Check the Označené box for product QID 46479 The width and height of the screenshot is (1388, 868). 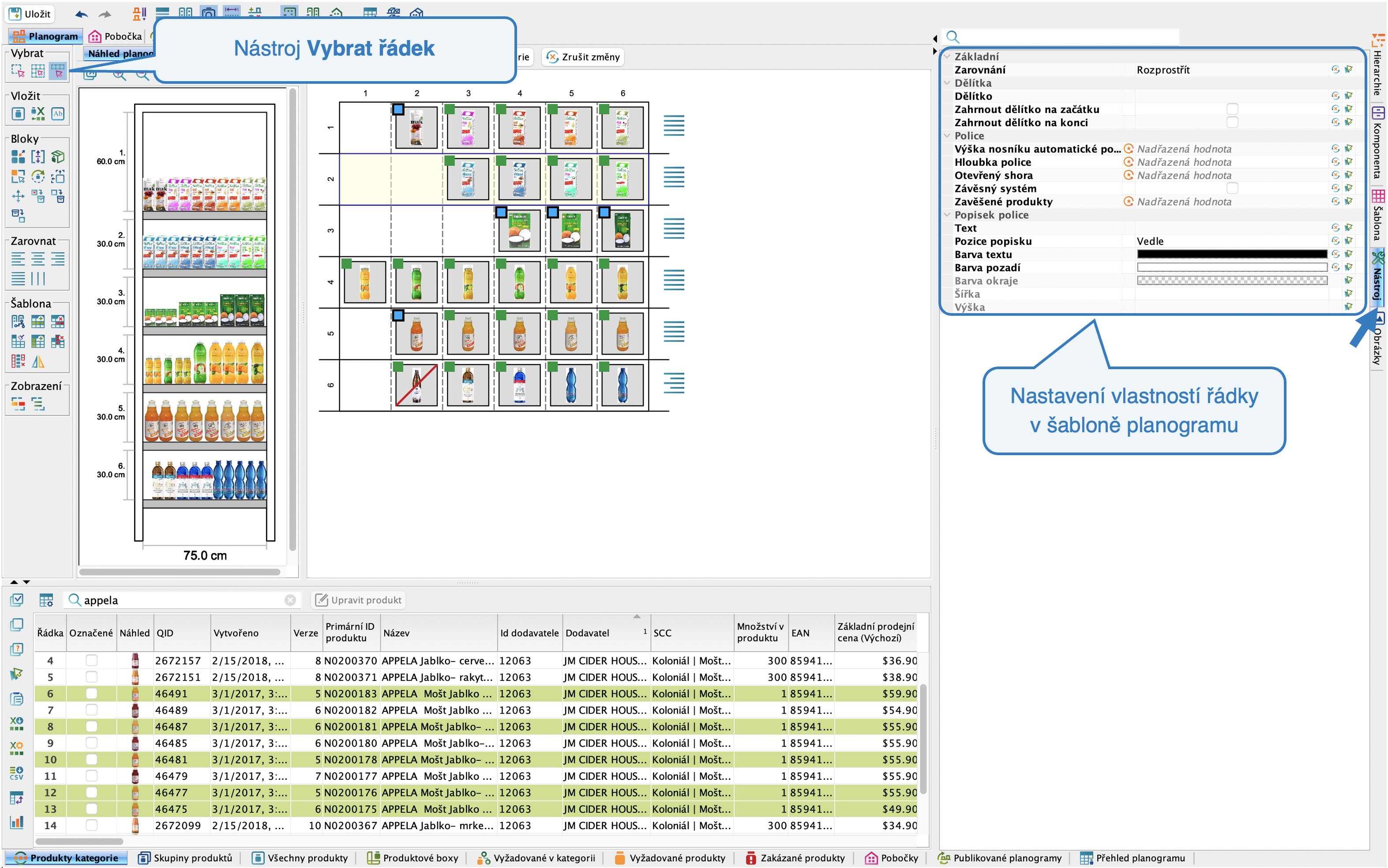click(91, 776)
